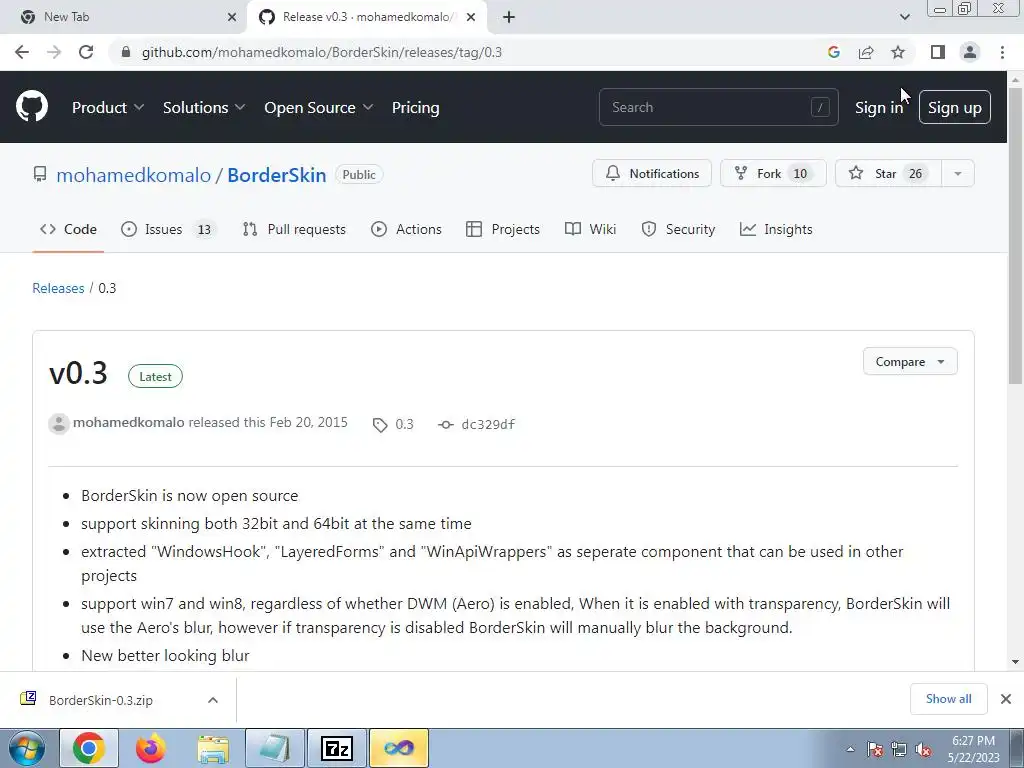
Task: Reload the page with refresh icon
Action: point(86,52)
